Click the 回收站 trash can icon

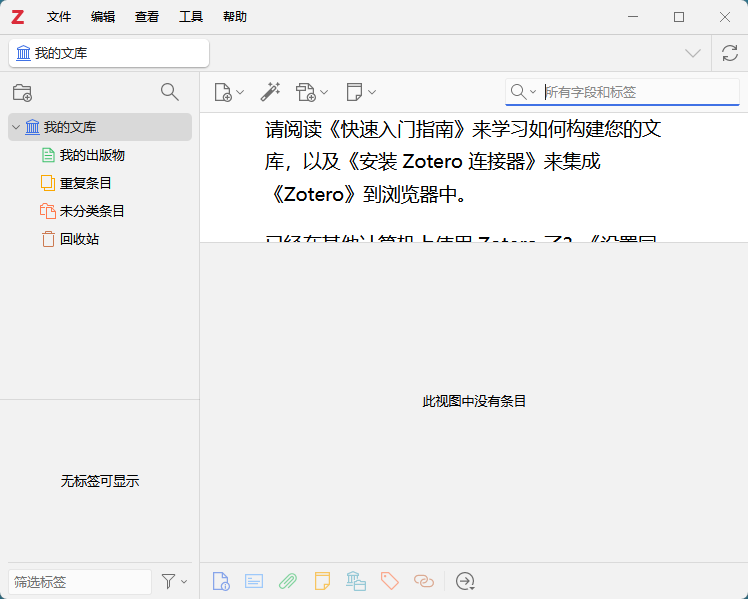pyautogui.click(x=48, y=239)
